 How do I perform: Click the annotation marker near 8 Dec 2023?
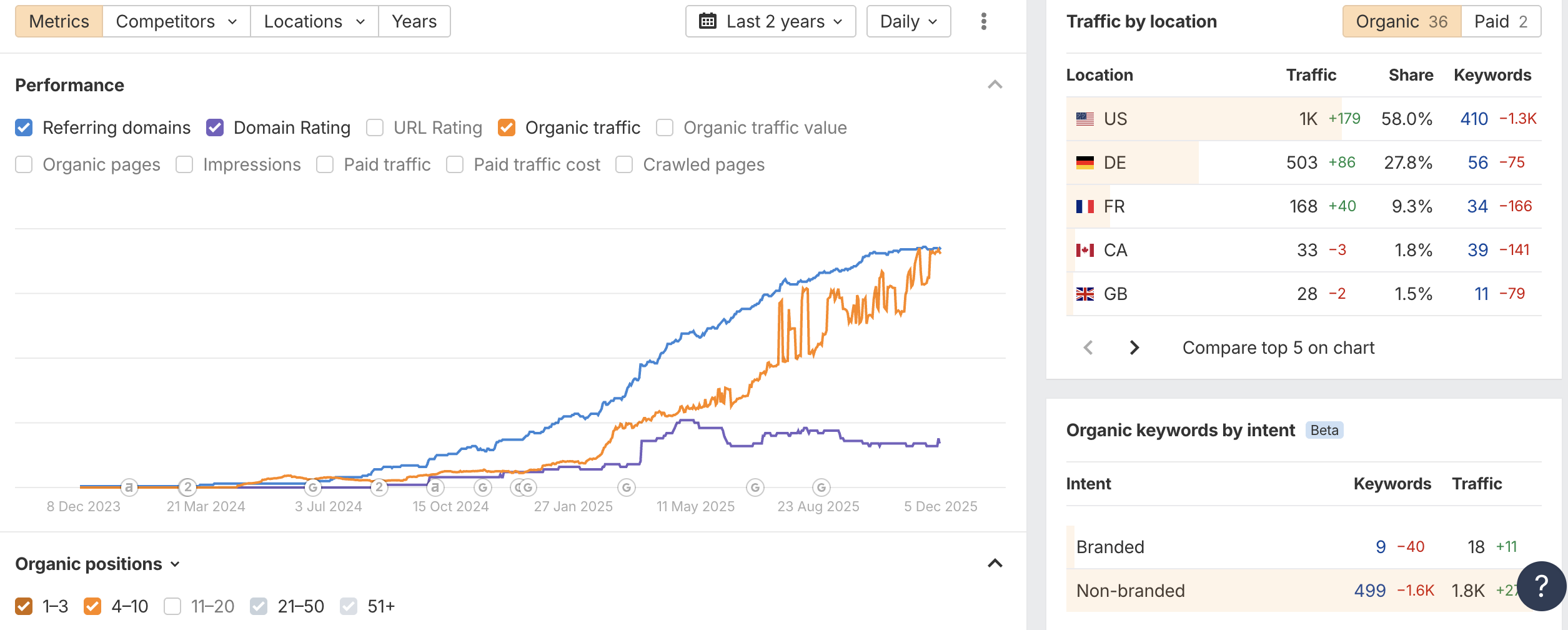point(129,487)
